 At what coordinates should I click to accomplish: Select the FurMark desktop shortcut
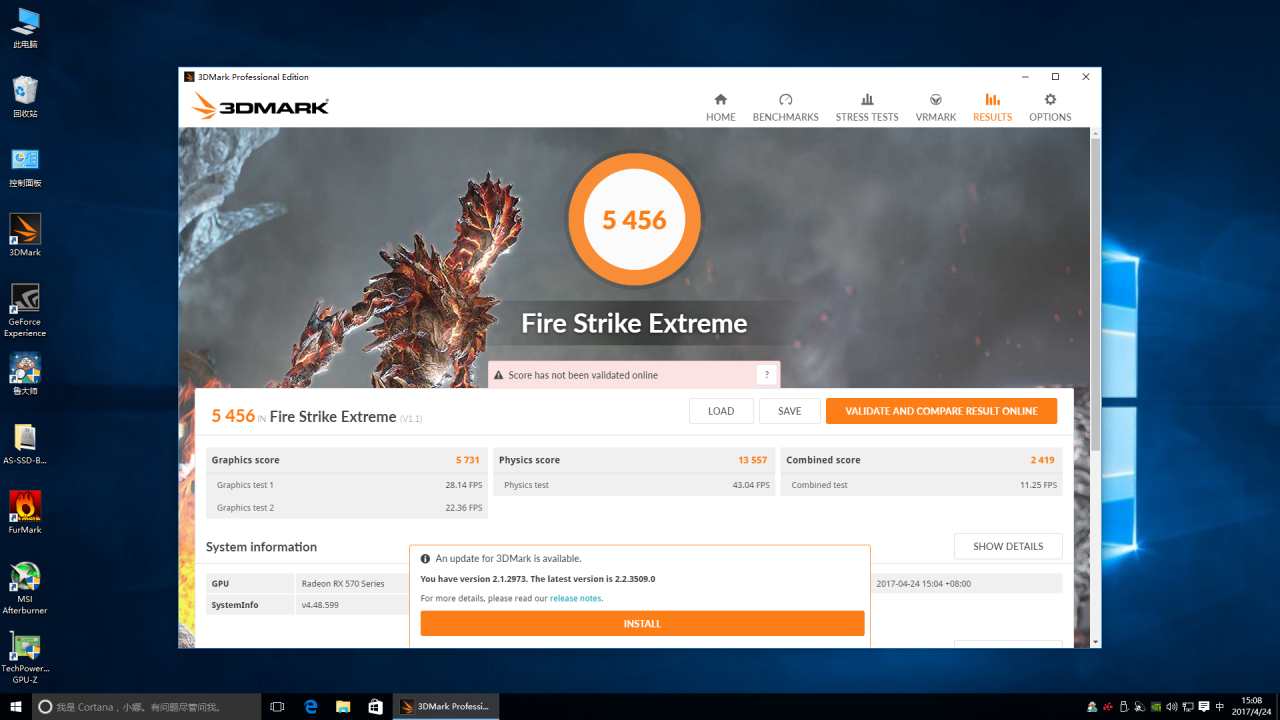(x=25, y=513)
